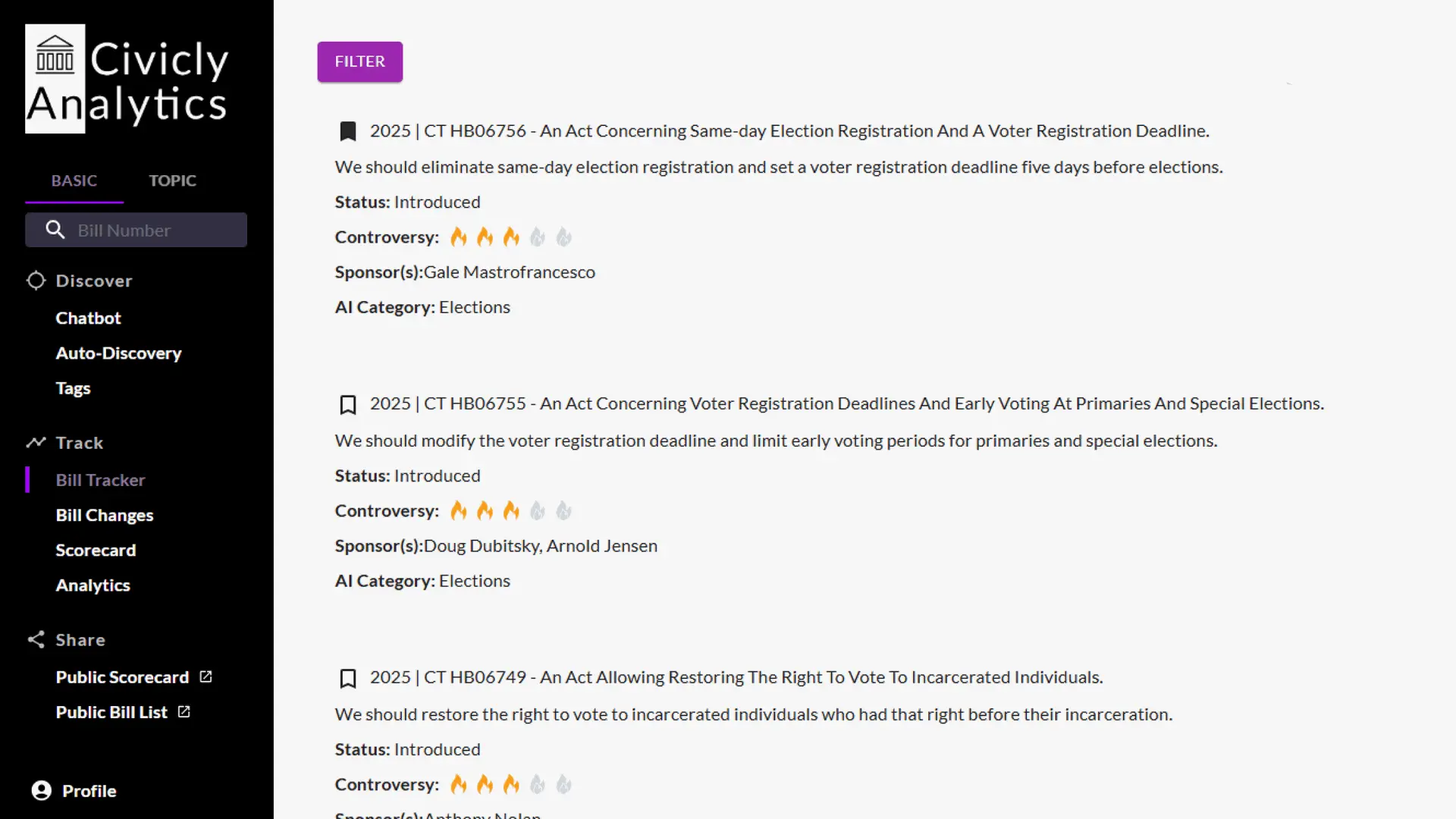
Task: Click the Civicly Analytics building logo
Action: click(55, 55)
